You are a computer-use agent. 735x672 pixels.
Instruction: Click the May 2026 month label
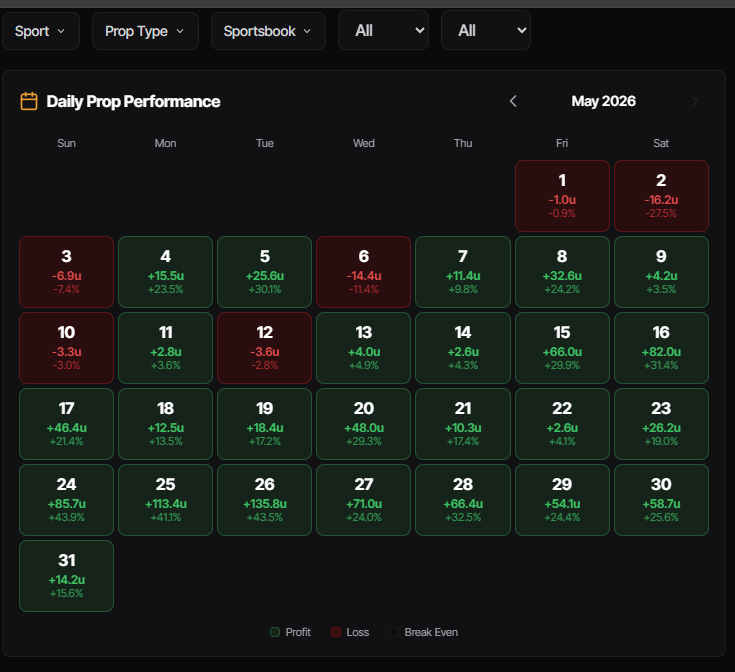(604, 101)
